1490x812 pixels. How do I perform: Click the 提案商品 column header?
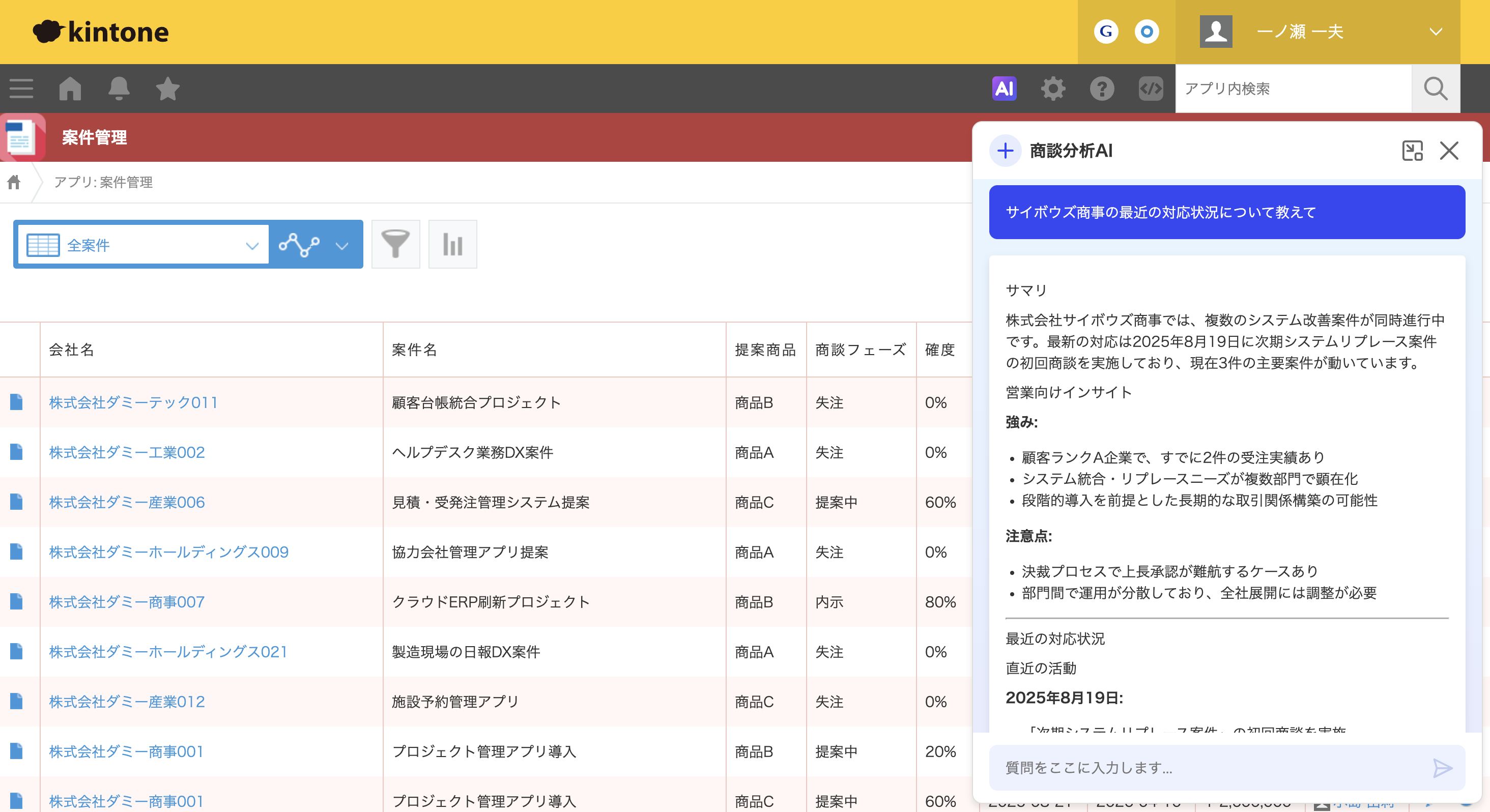point(765,350)
